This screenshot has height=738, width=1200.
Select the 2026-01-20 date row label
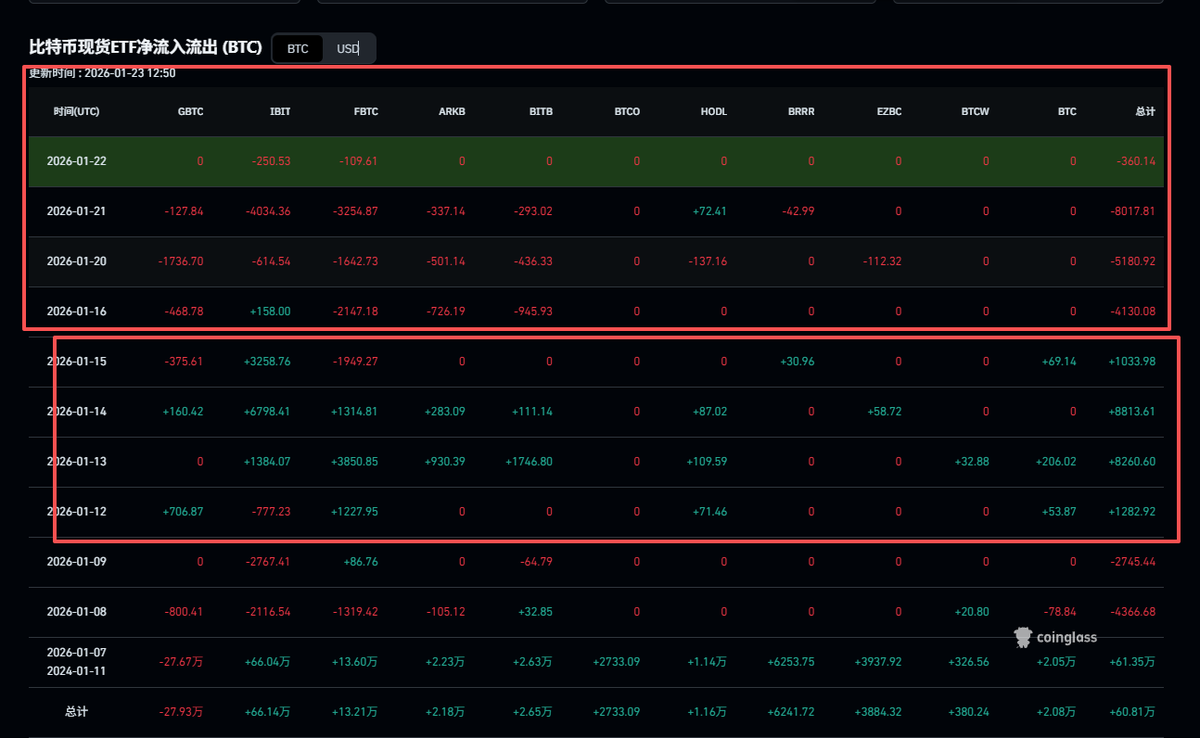76,261
